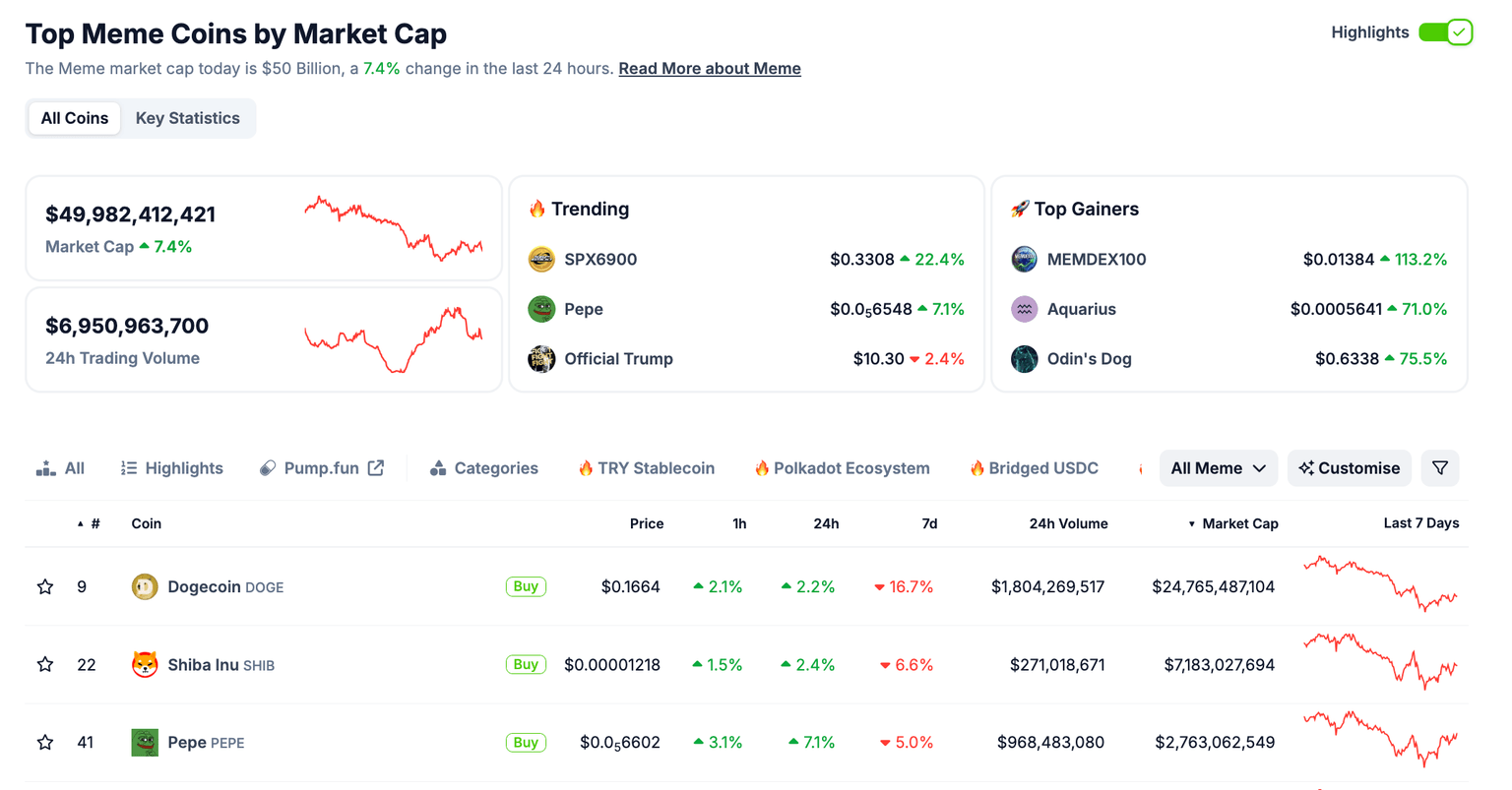The image size is (1512, 790).
Task: Star the Shiba Inu row
Action: pyautogui.click(x=44, y=664)
